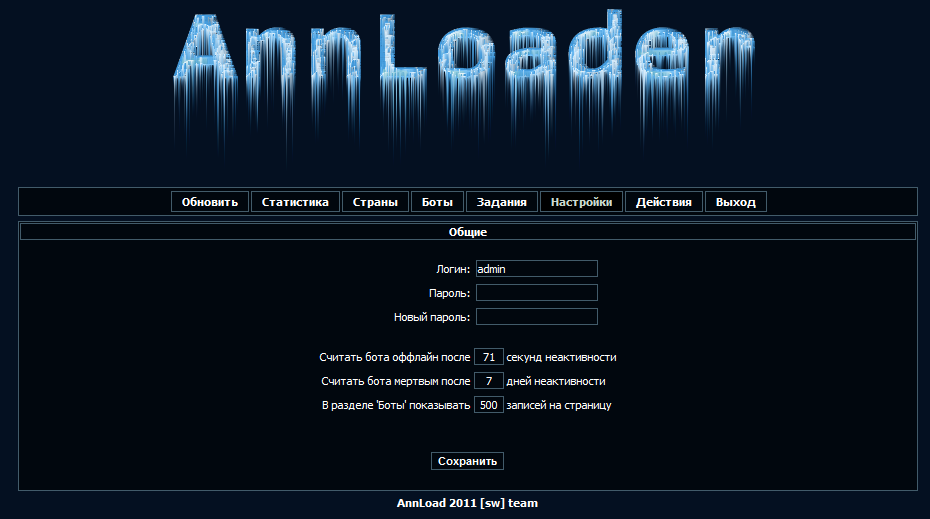Viewport: 930px width, 519px height.
Task: Click the 'секунд неактивности' label
Action: tap(561, 357)
